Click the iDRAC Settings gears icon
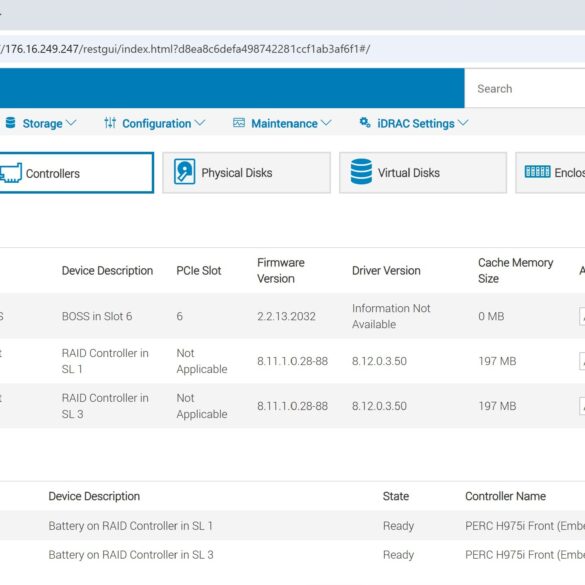Screen dimensions: 585x585 (x=365, y=122)
